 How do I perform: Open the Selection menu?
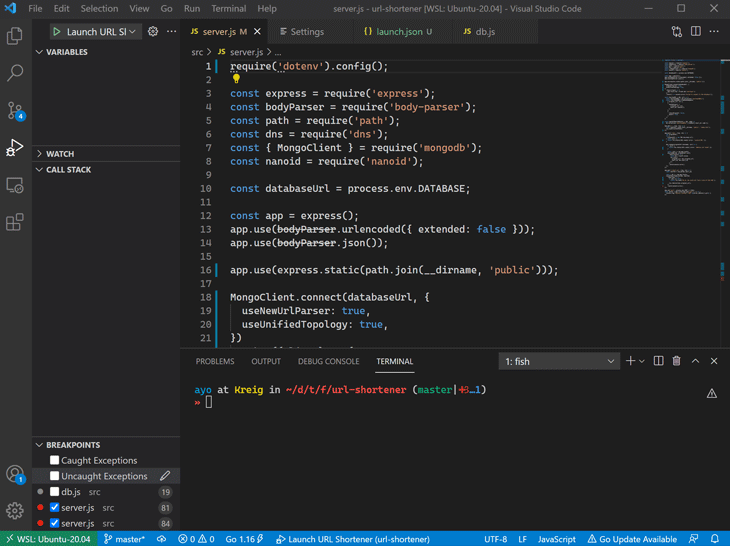pos(99,8)
